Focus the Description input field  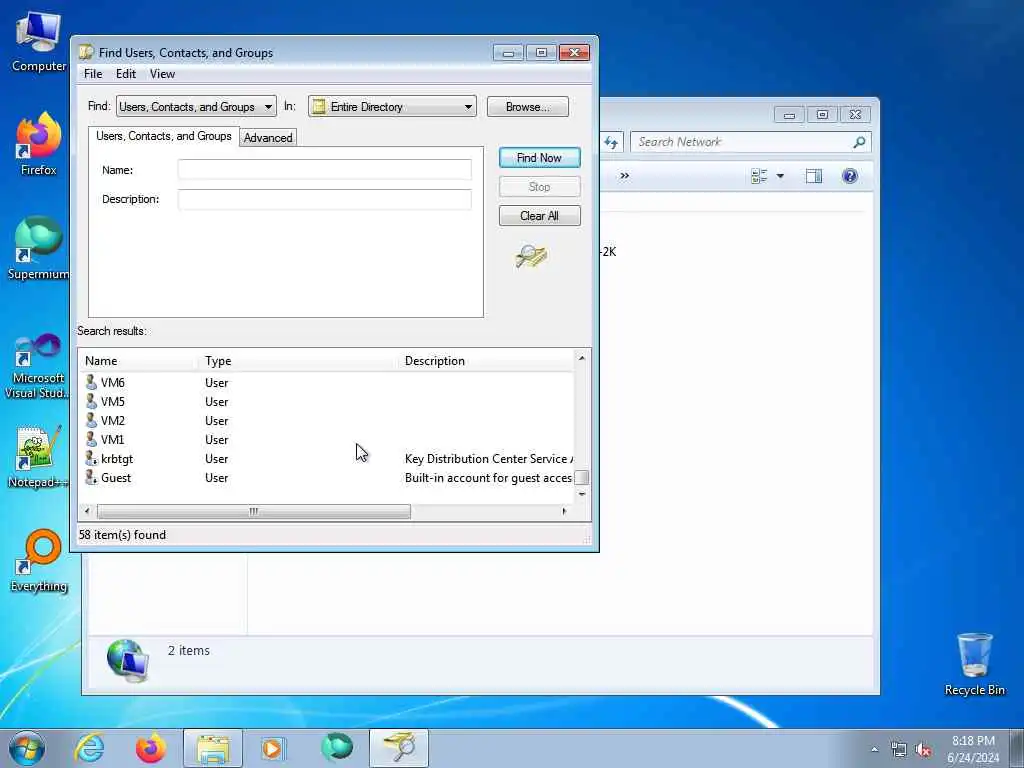(x=325, y=199)
